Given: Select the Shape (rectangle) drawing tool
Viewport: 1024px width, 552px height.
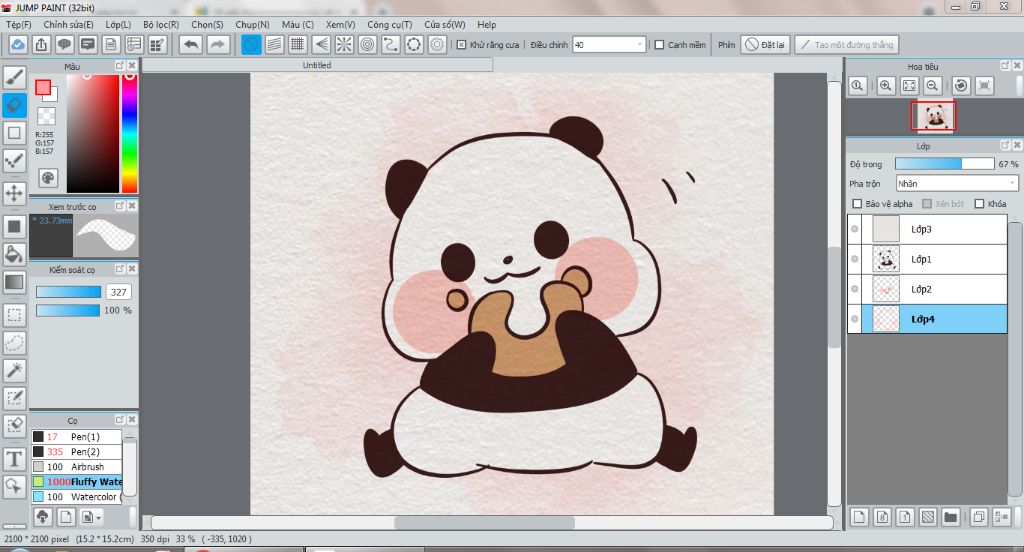Looking at the screenshot, I should (x=14, y=133).
